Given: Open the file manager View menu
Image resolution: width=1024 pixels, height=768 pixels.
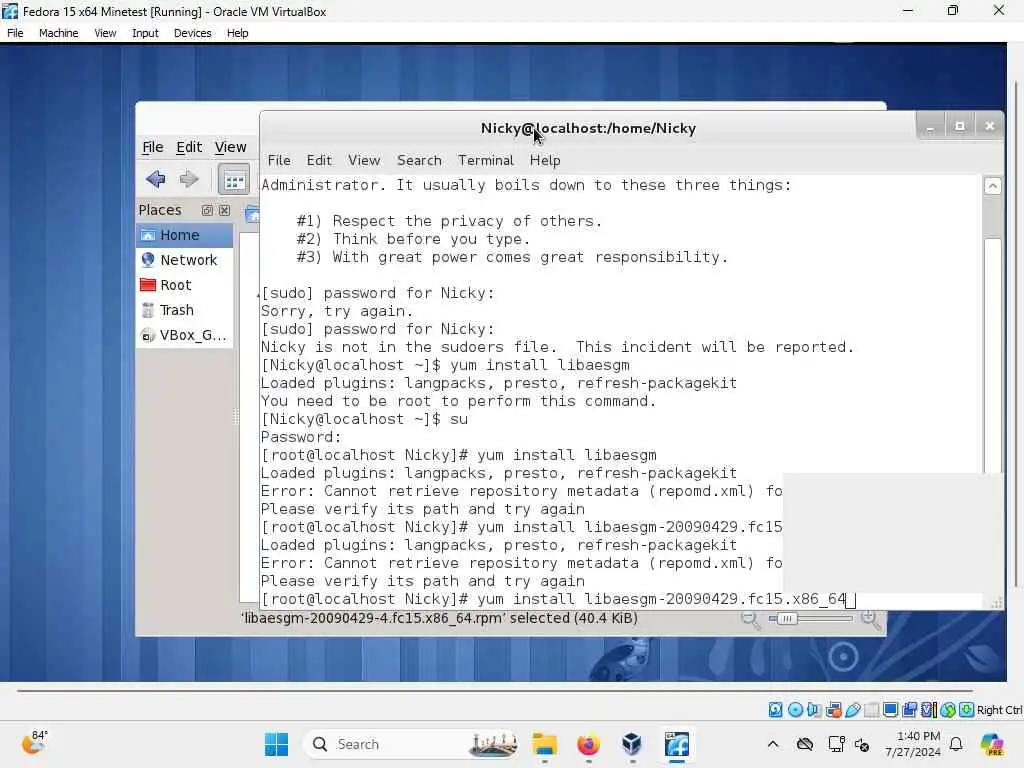Looking at the screenshot, I should pos(231,147).
